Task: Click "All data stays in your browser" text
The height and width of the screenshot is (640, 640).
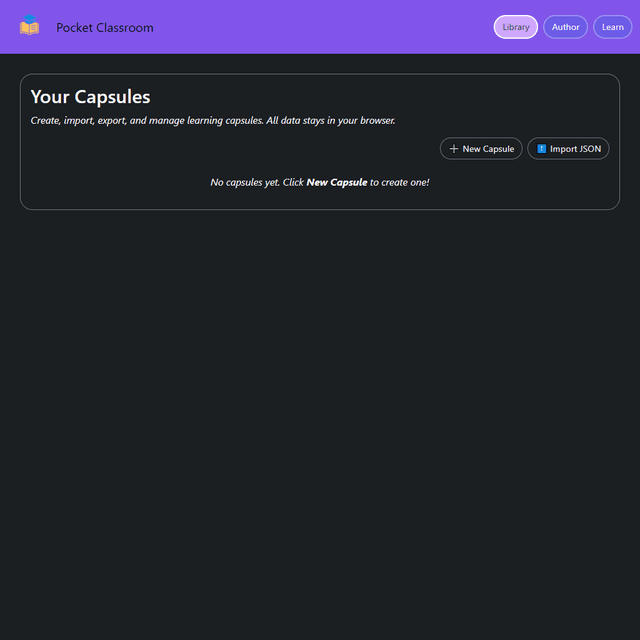Action: (x=331, y=121)
